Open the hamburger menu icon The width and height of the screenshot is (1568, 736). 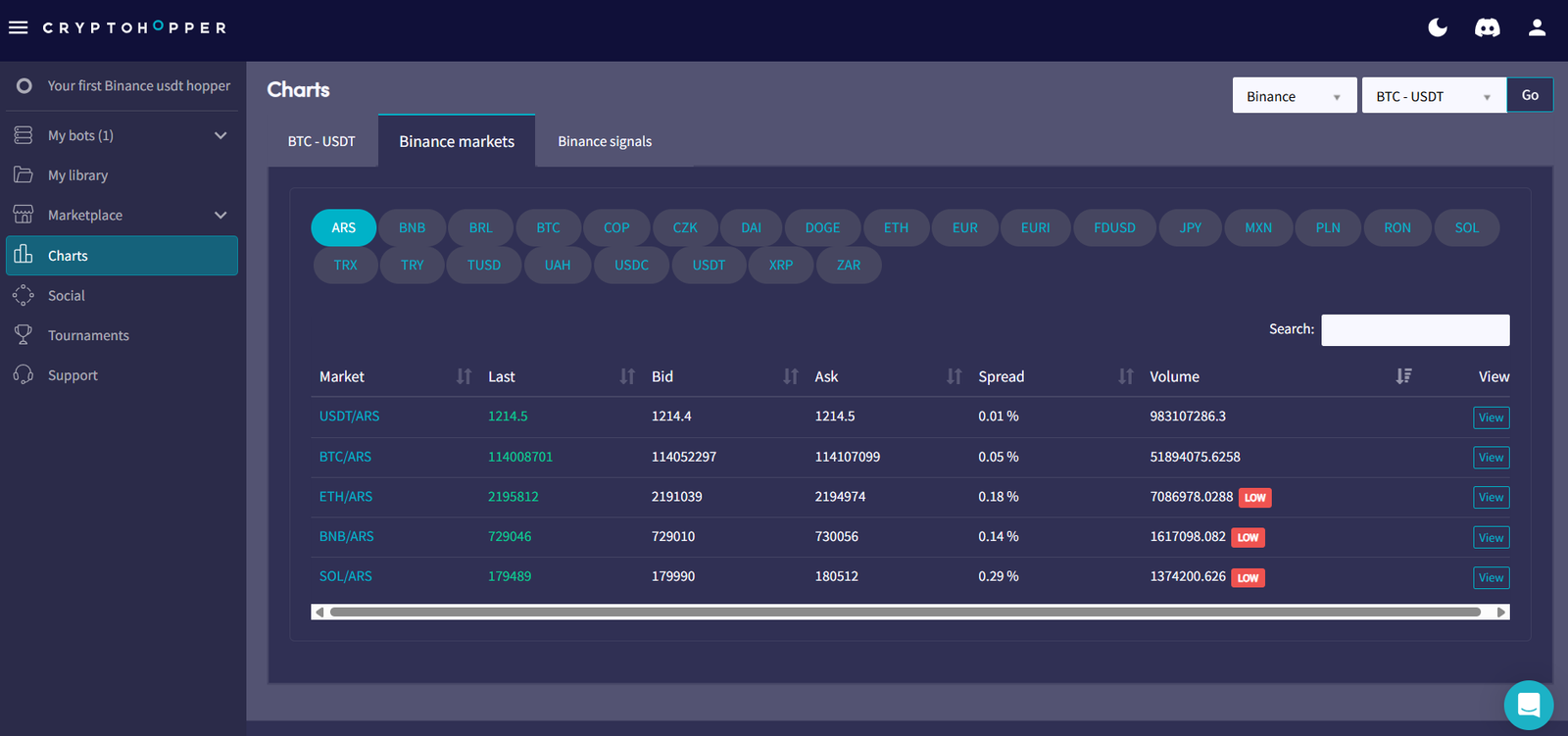(18, 27)
